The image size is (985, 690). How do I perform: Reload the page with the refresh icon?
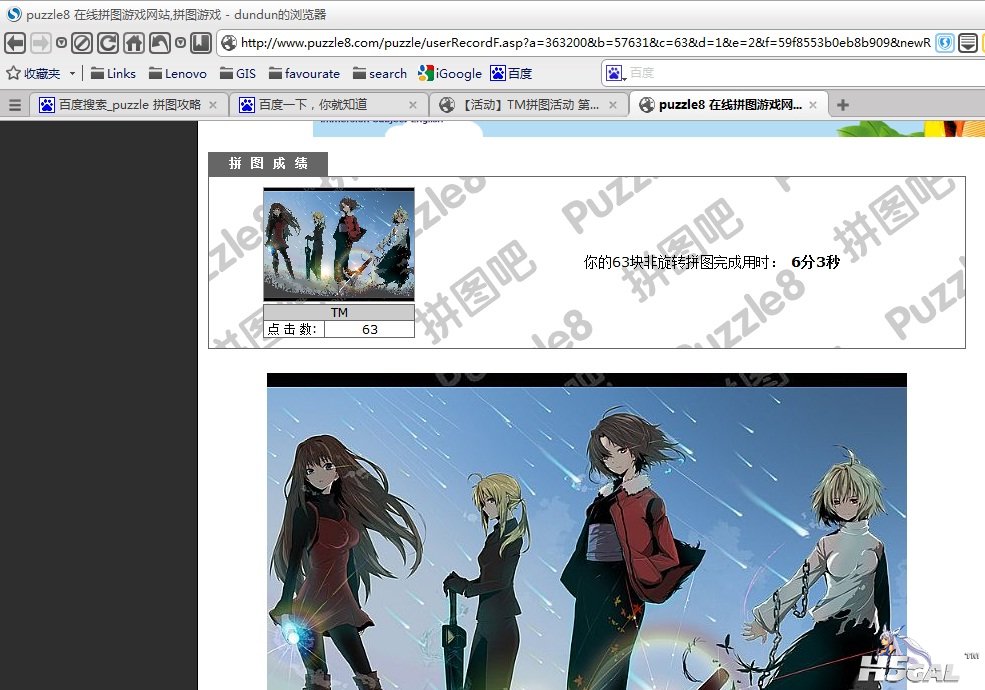tap(107, 43)
